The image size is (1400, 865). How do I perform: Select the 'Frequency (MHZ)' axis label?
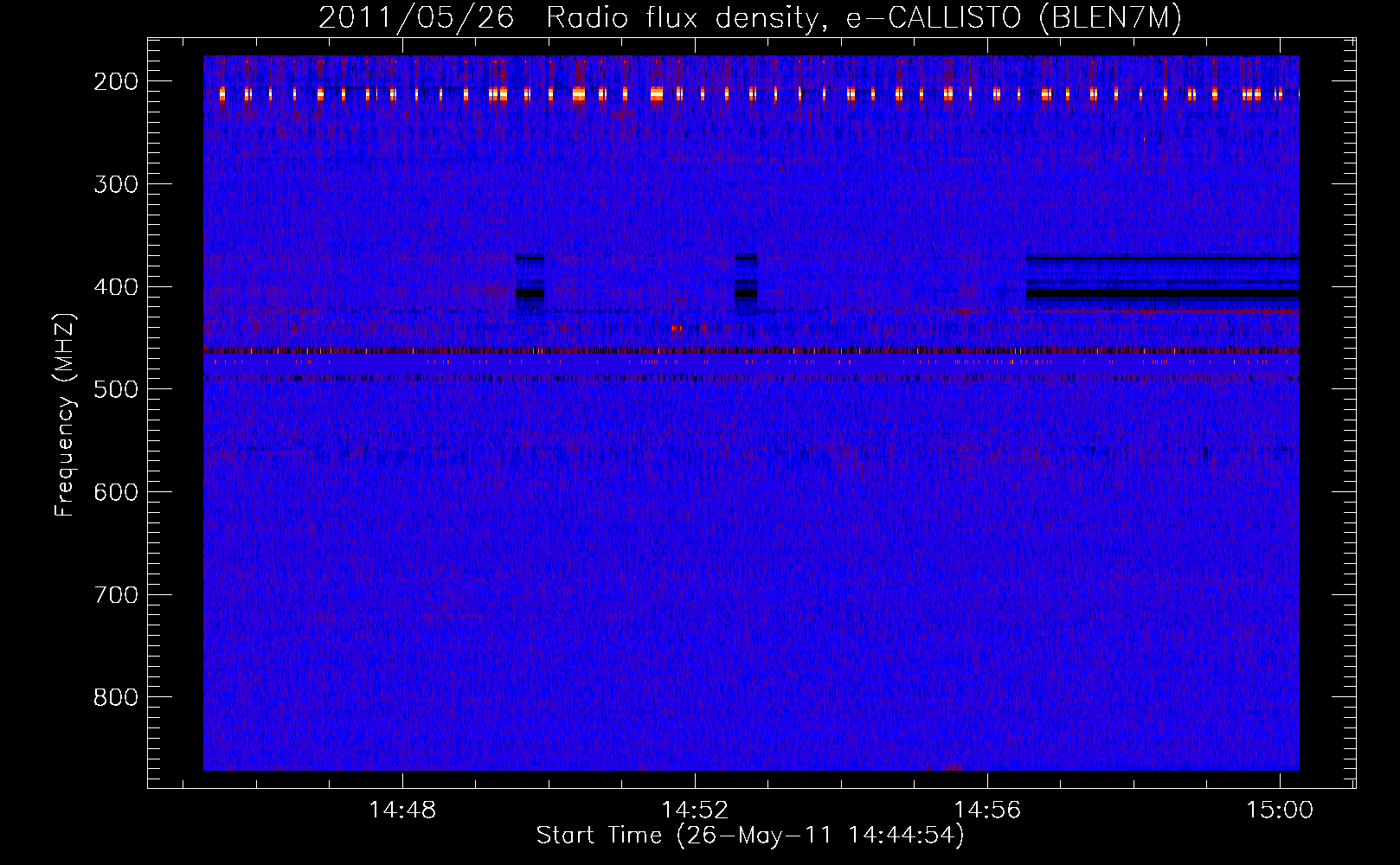pos(65,414)
